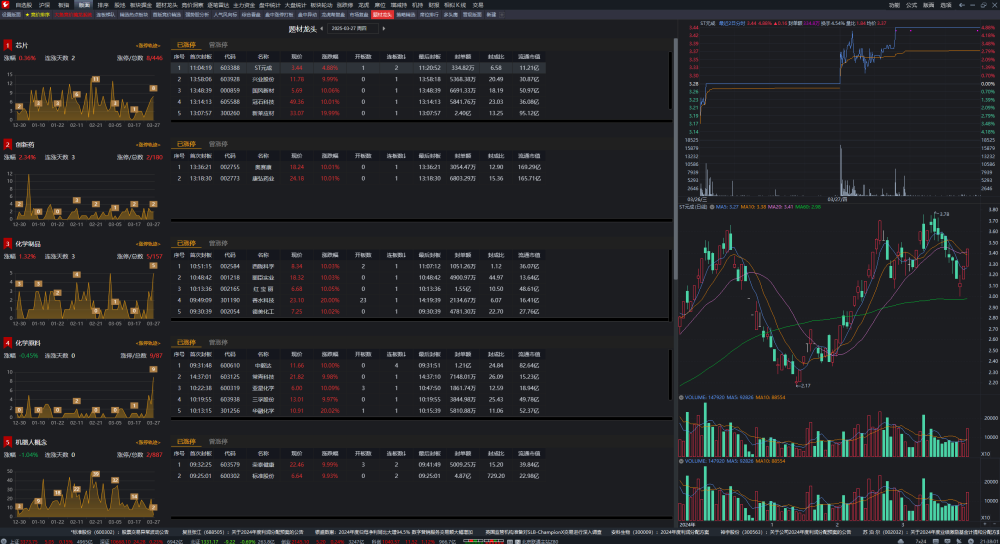Go to previous date with left arrow
Viewport: 1000px width, 544px height.
point(321,29)
